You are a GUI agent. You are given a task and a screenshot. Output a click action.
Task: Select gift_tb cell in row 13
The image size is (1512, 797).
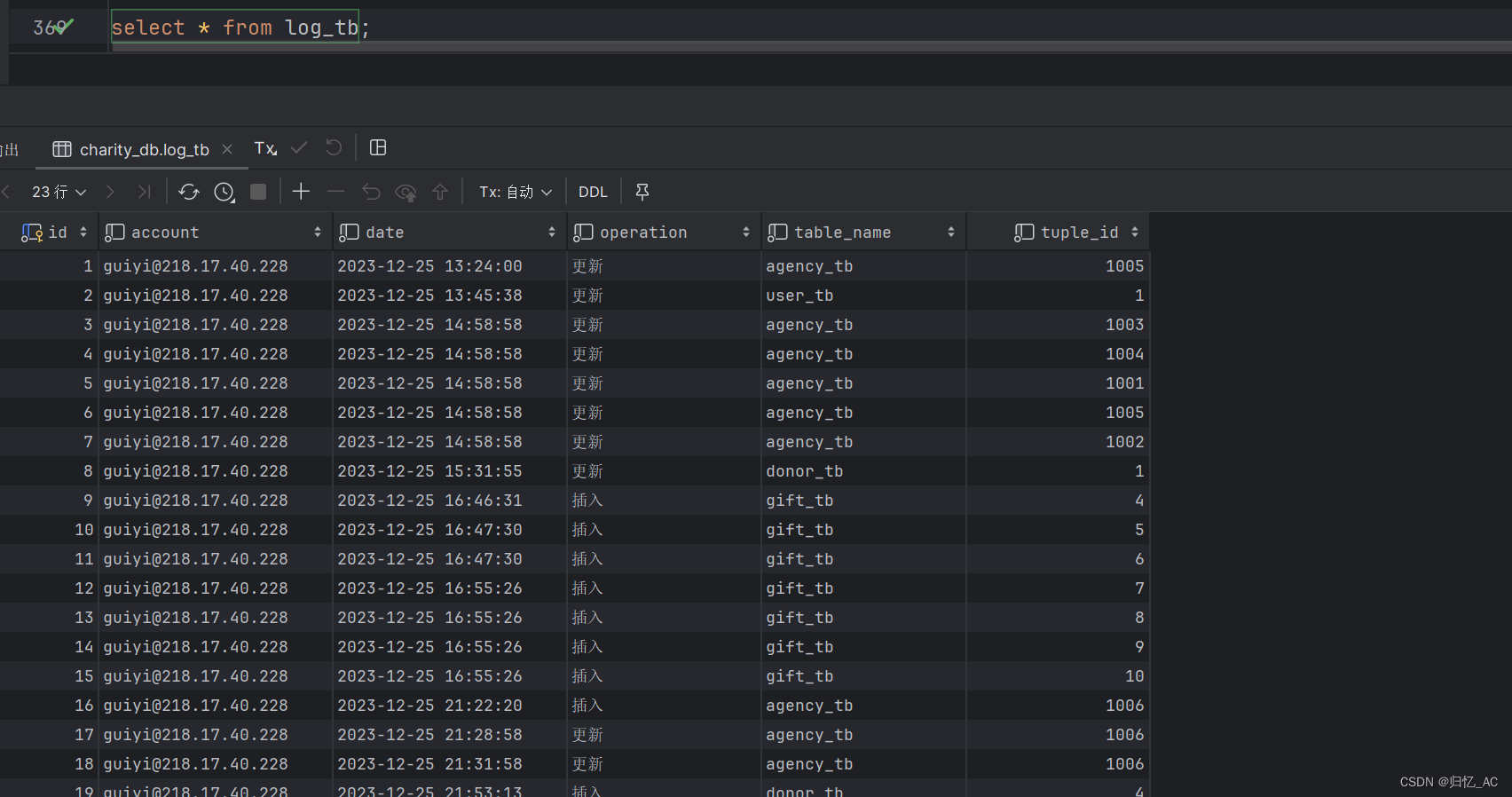[863, 618]
